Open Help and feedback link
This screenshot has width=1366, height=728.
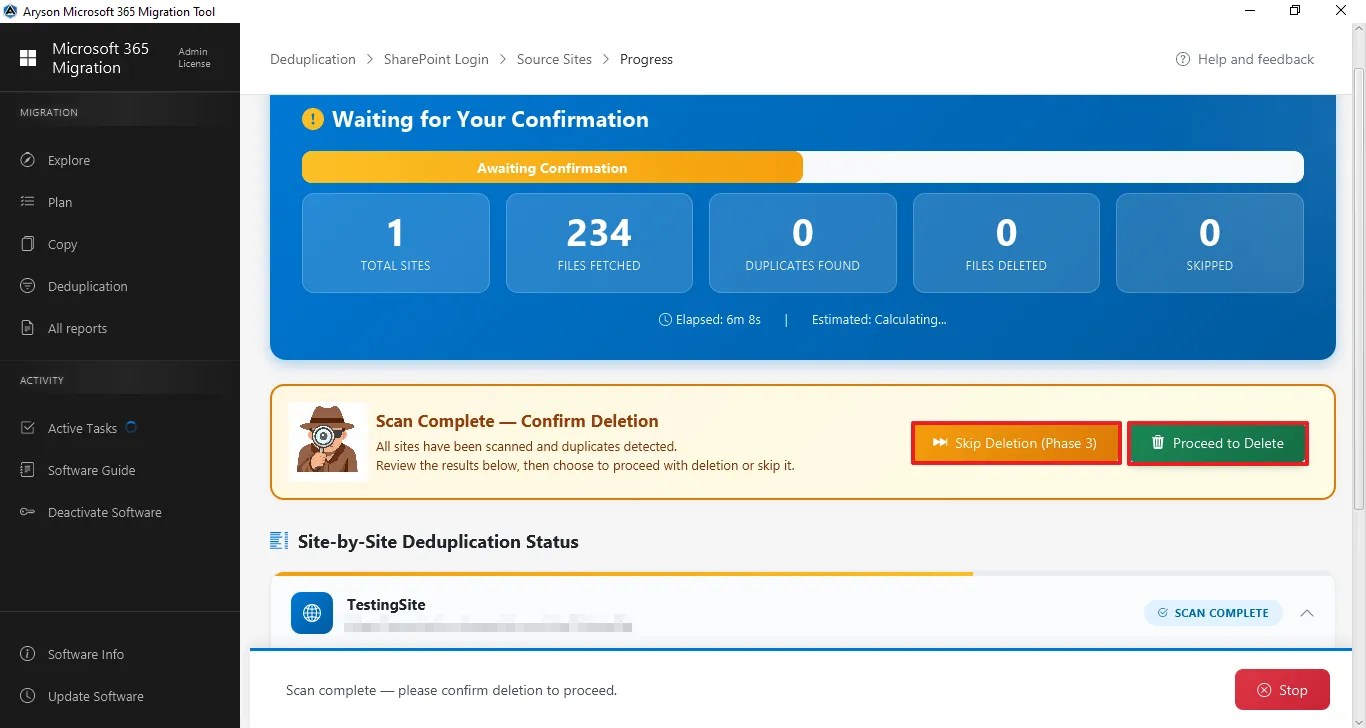pos(1245,59)
